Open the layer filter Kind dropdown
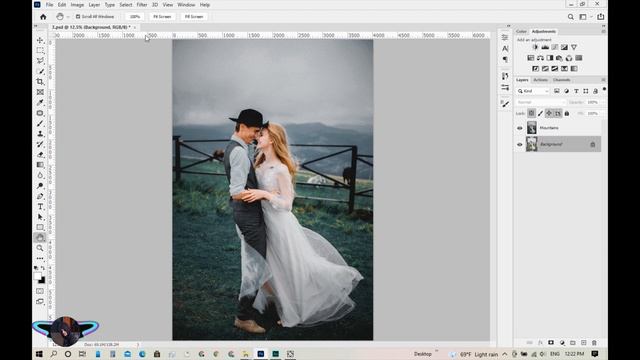The height and width of the screenshot is (360, 640). coord(533,91)
